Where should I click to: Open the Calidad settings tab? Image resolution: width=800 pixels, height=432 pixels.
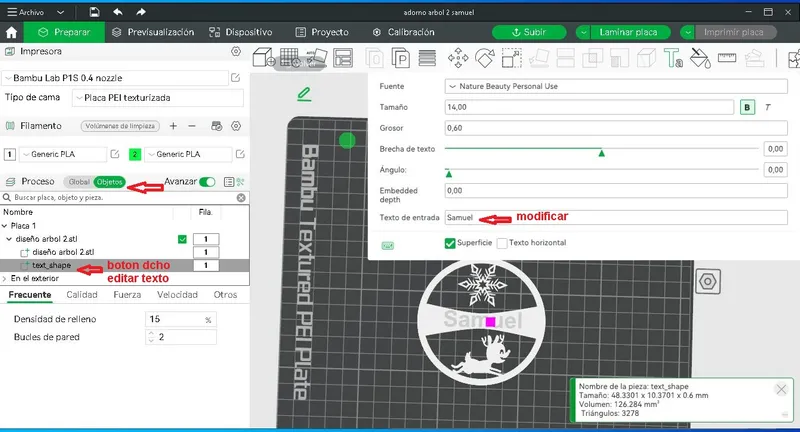[82, 295]
